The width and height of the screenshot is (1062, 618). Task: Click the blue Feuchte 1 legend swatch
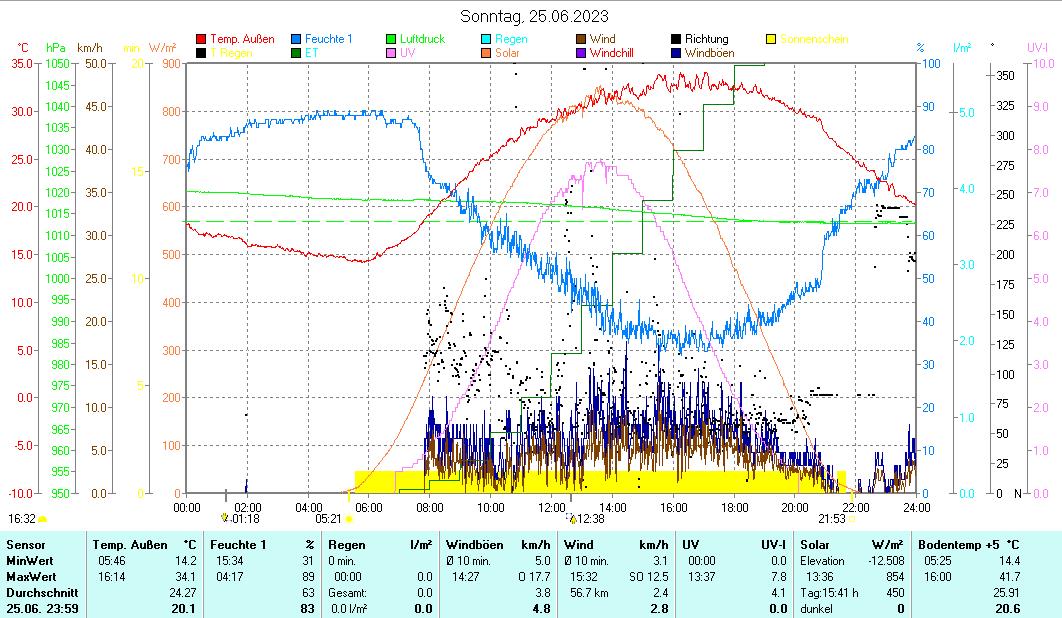tap(296, 39)
